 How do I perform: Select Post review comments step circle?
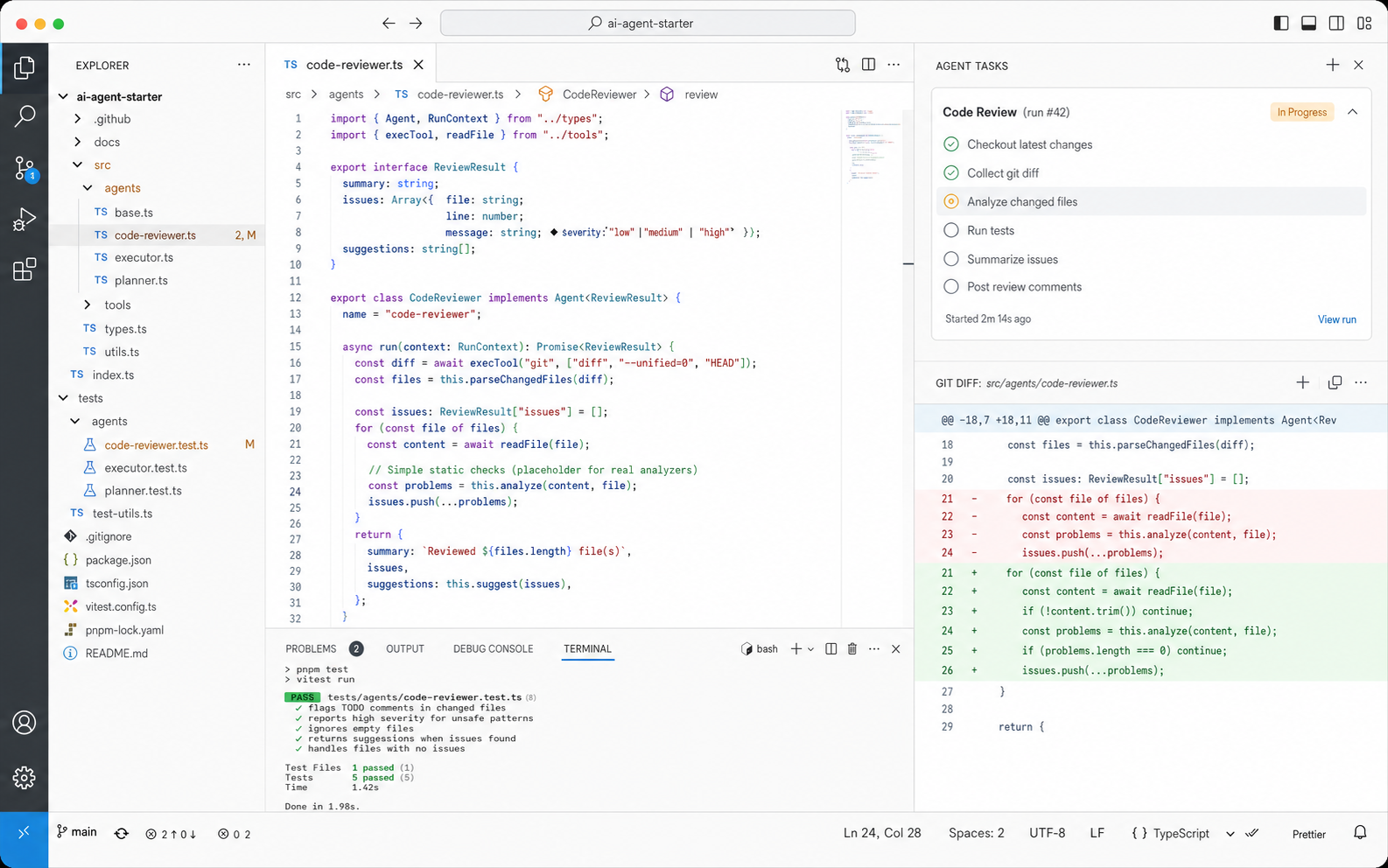[951, 286]
